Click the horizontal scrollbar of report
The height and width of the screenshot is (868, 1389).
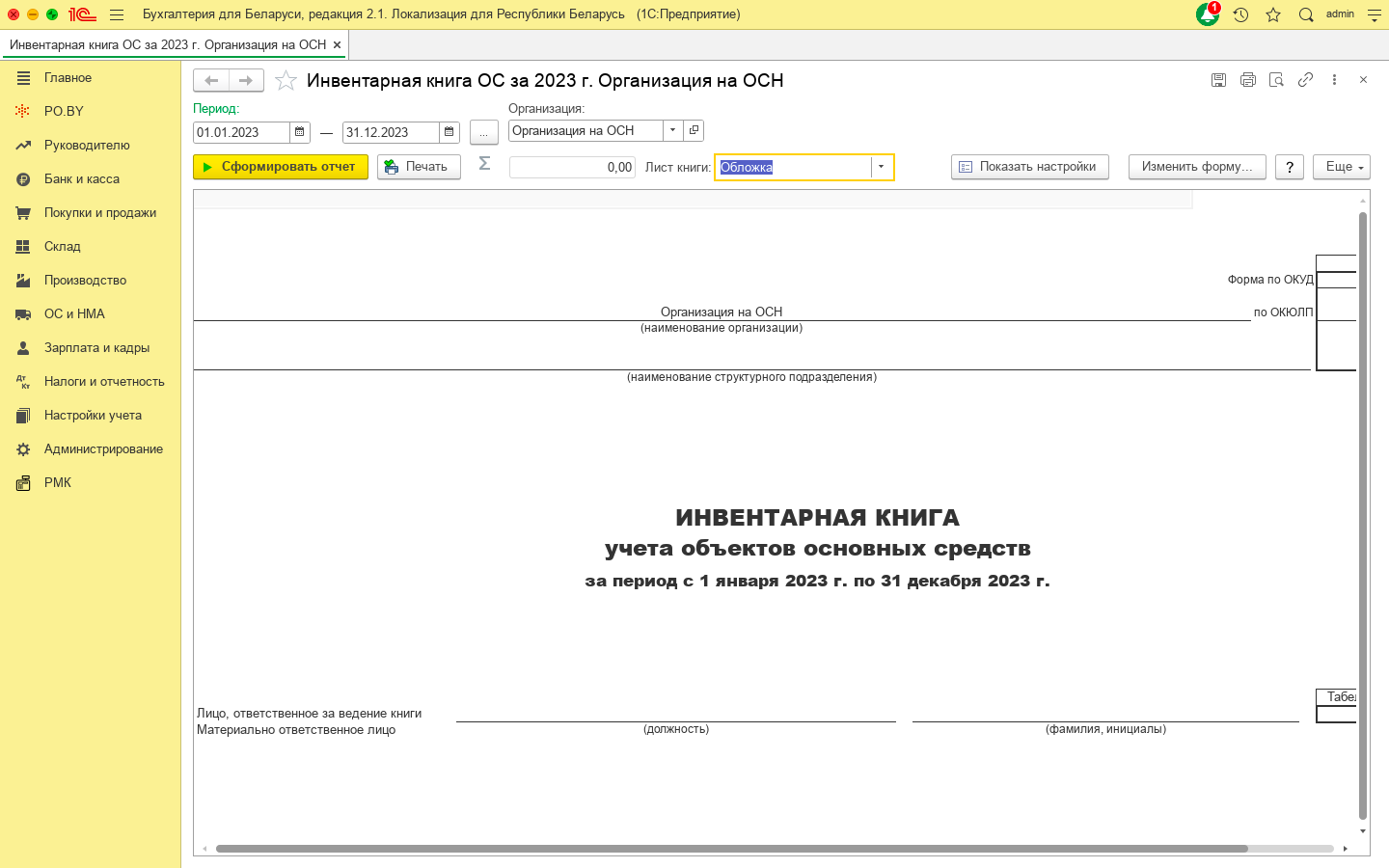click(731, 849)
